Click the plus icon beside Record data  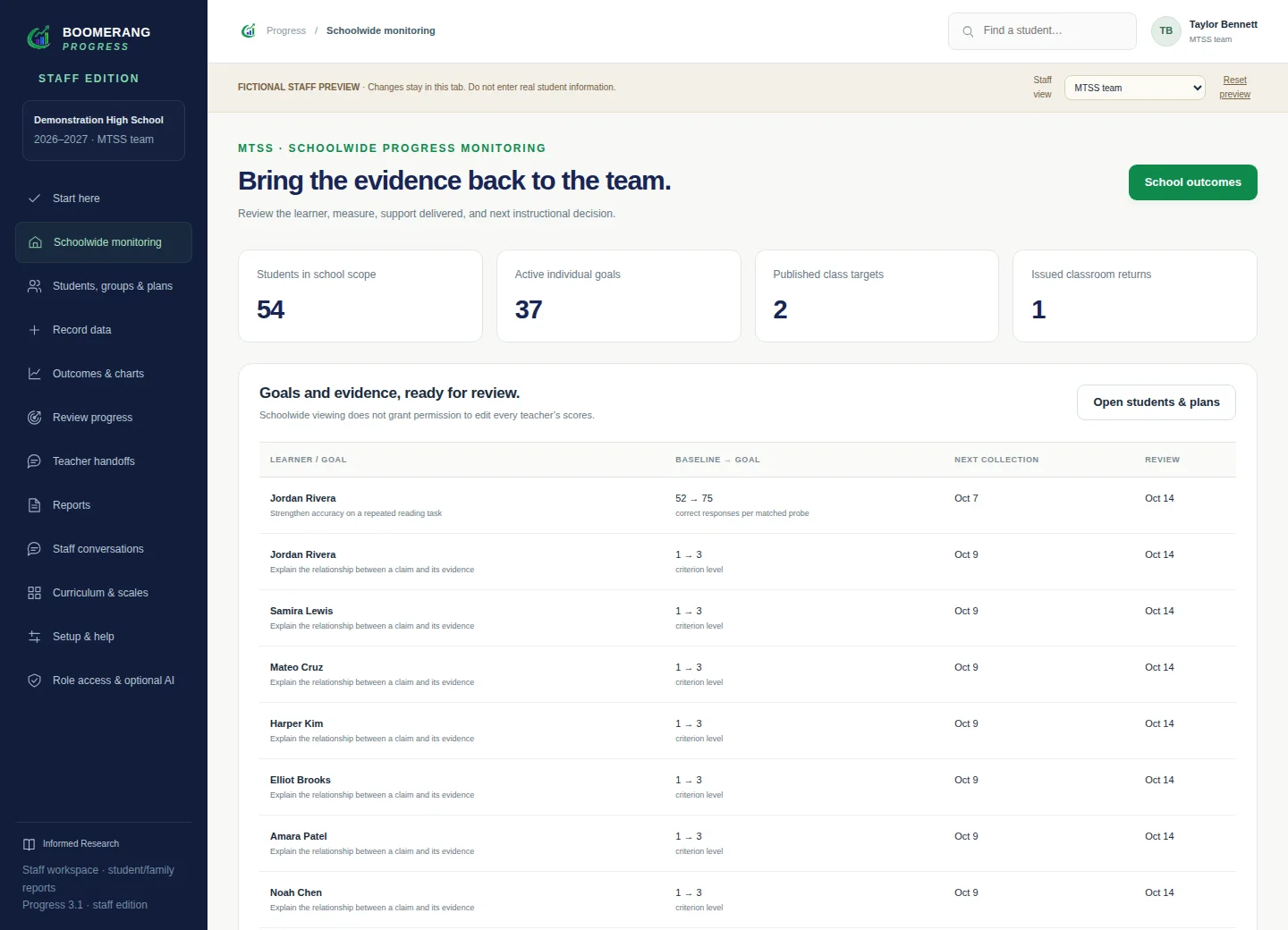[34, 330]
